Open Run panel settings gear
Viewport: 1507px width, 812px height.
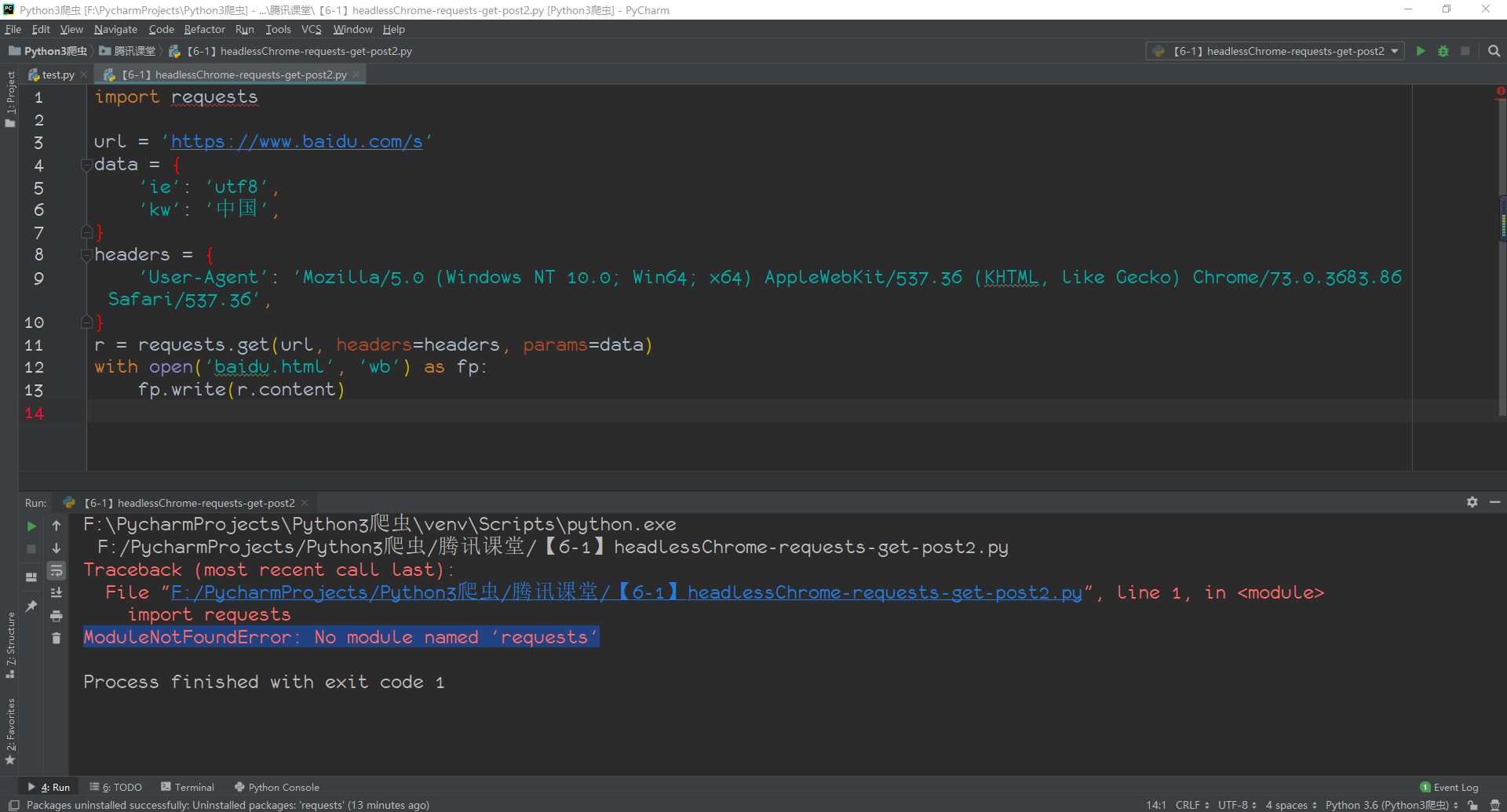coord(1472,502)
